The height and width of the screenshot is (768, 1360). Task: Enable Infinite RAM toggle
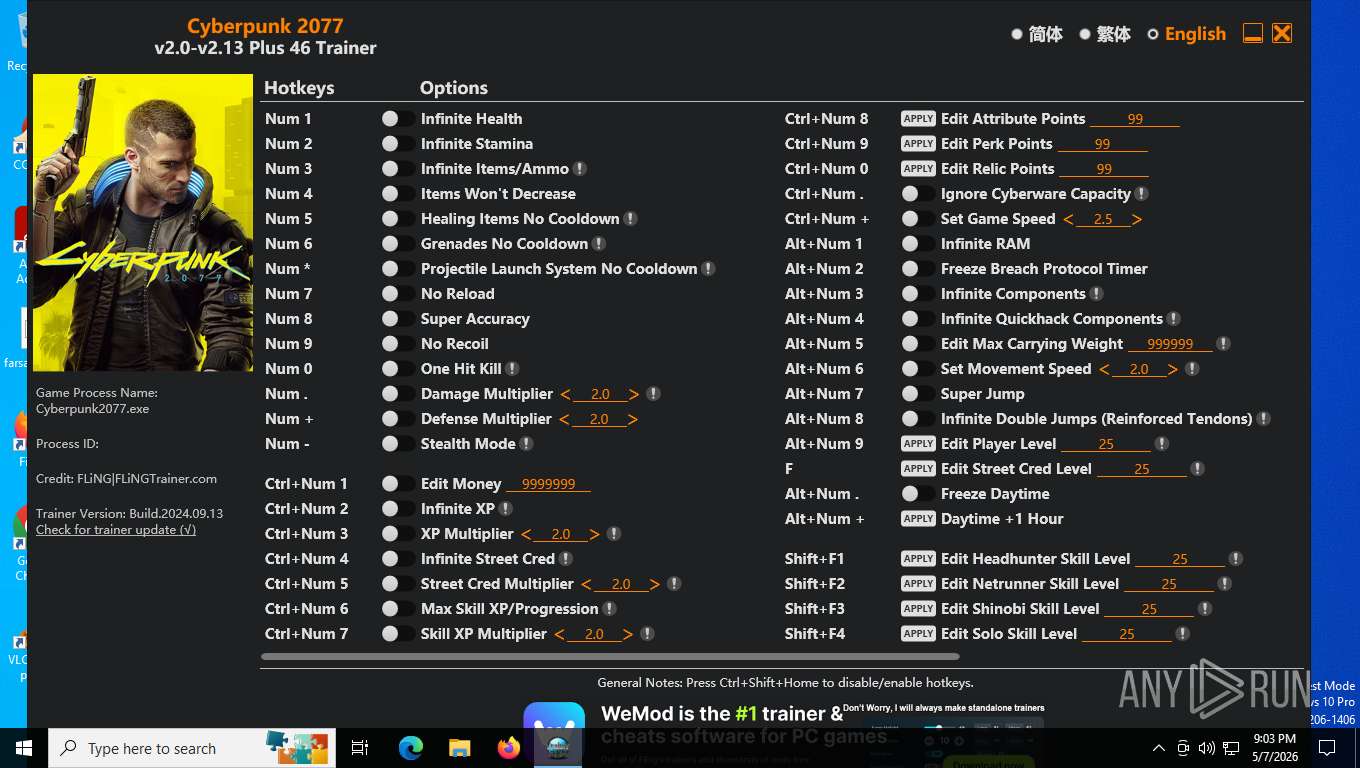click(918, 244)
